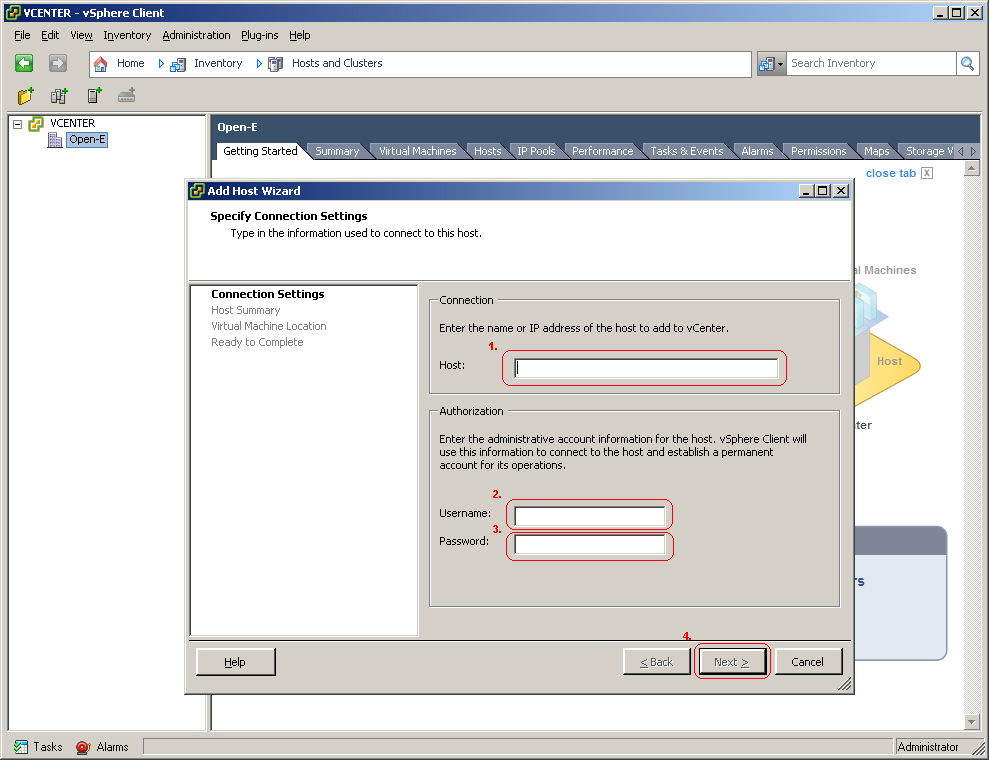
Task: Switch to the Permissions tab
Action: [x=819, y=151]
